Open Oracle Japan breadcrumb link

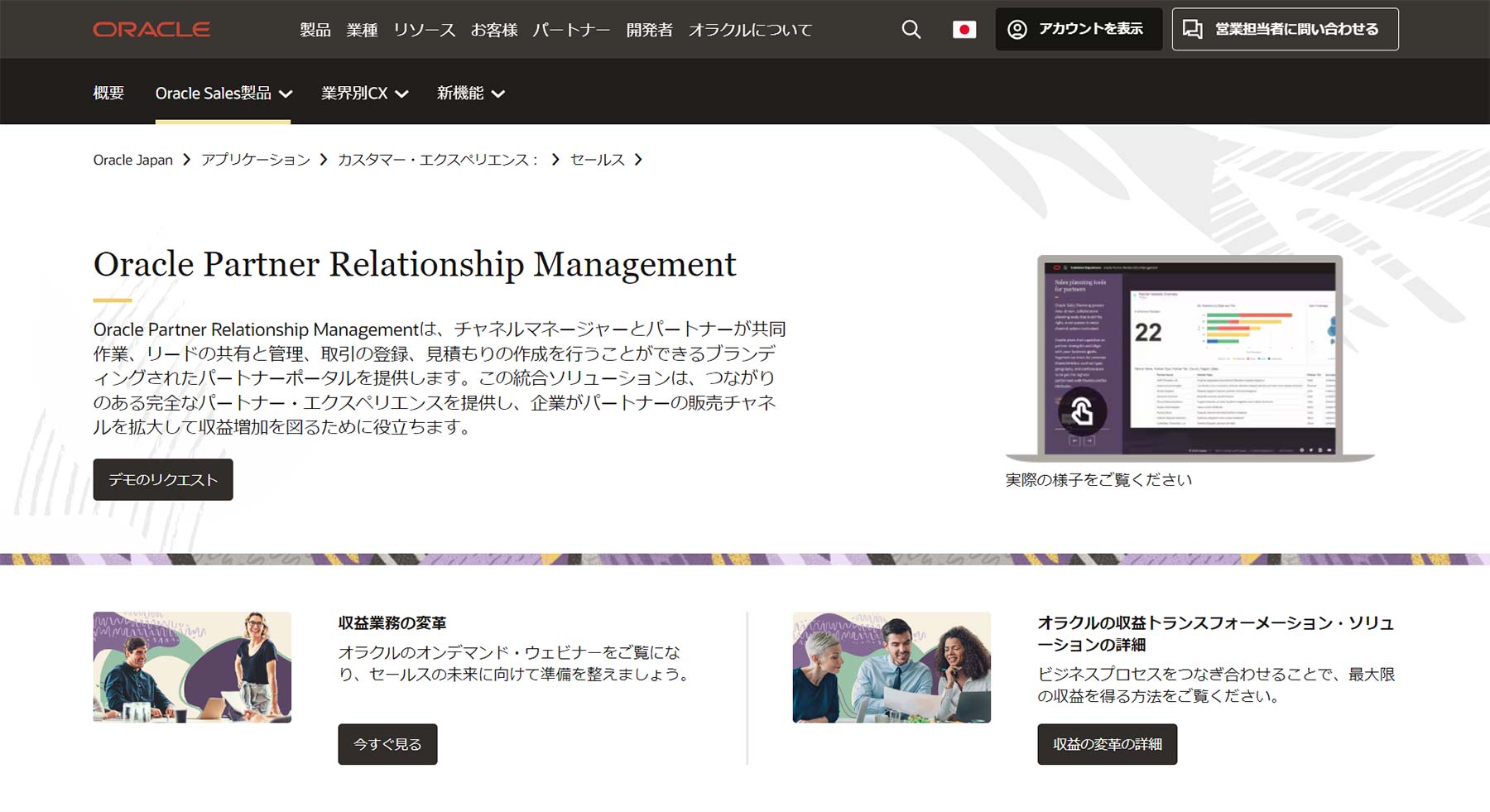[133, 160]
